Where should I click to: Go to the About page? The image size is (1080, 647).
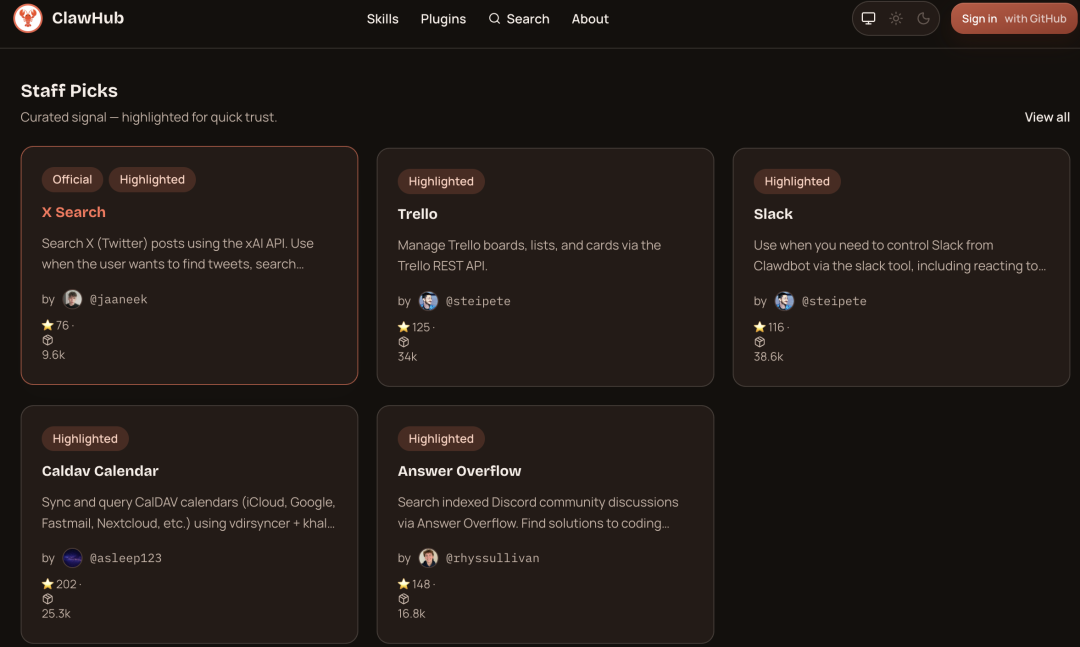click(x=590, y=19)
